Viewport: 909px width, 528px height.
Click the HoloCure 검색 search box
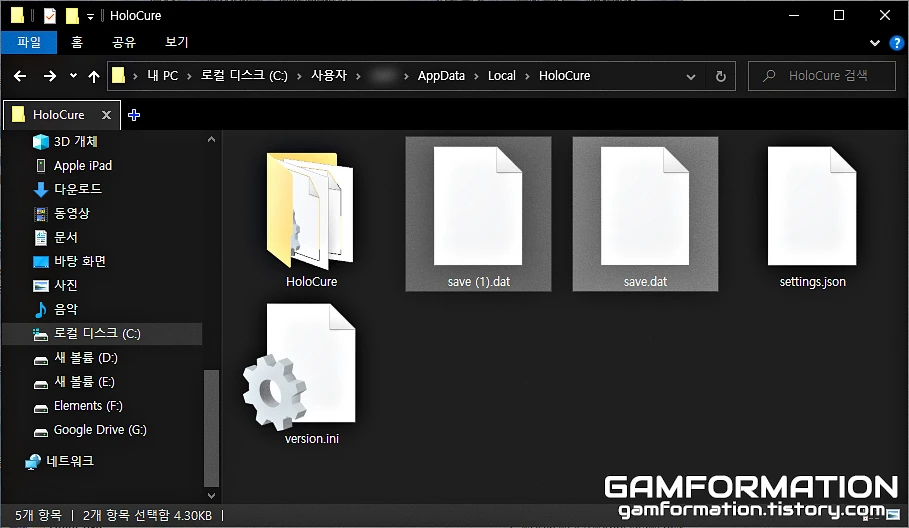point(821,76)
